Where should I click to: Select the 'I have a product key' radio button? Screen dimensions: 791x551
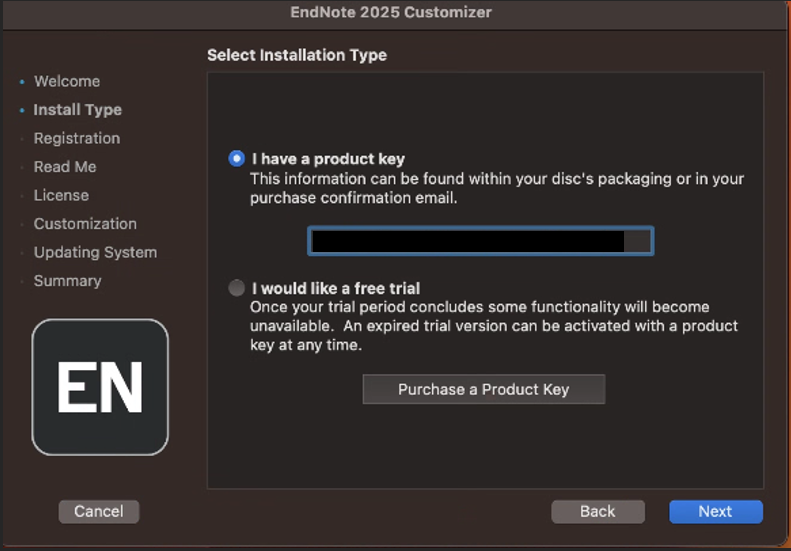(x=236, y=158)
